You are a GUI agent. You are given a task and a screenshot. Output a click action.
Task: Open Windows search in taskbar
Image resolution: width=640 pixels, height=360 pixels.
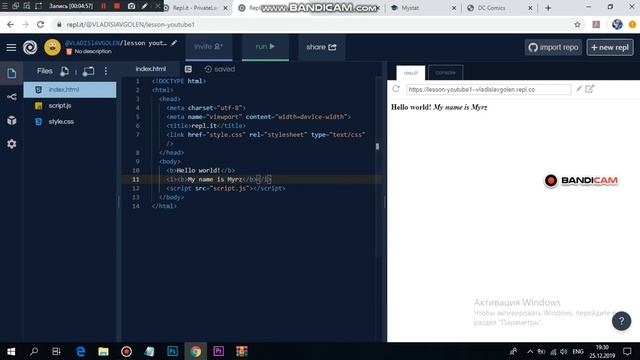(x=34, y=351)
